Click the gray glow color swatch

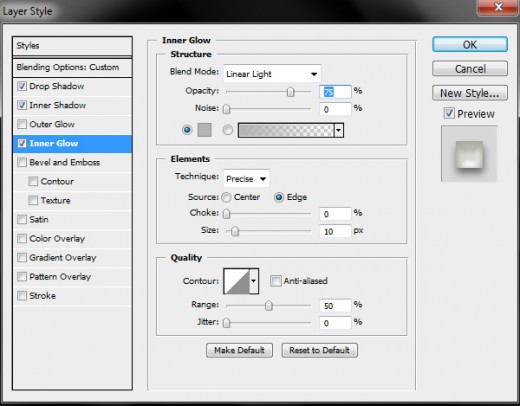coord(204,130)
